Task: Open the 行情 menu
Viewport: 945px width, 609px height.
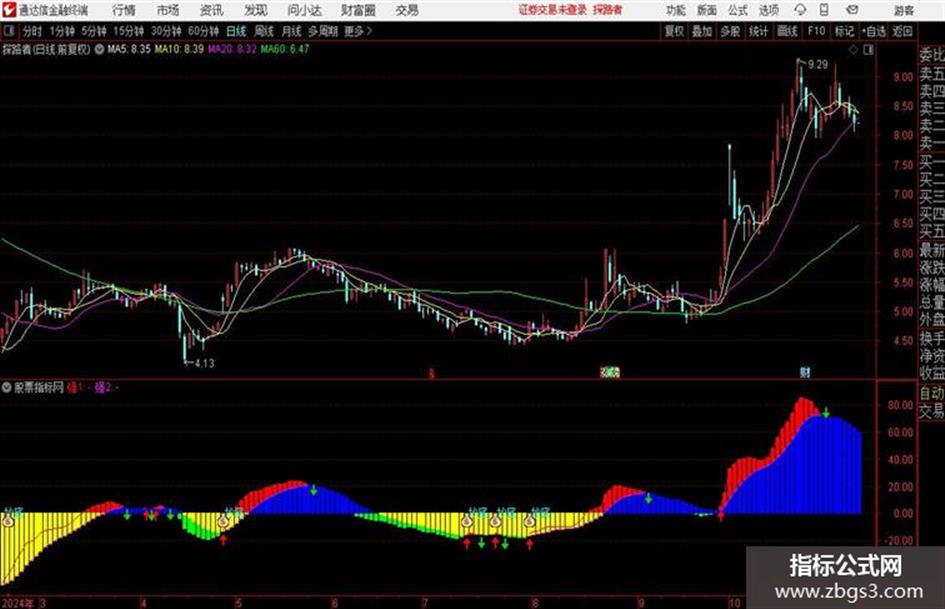Action: tap(124, 10)
